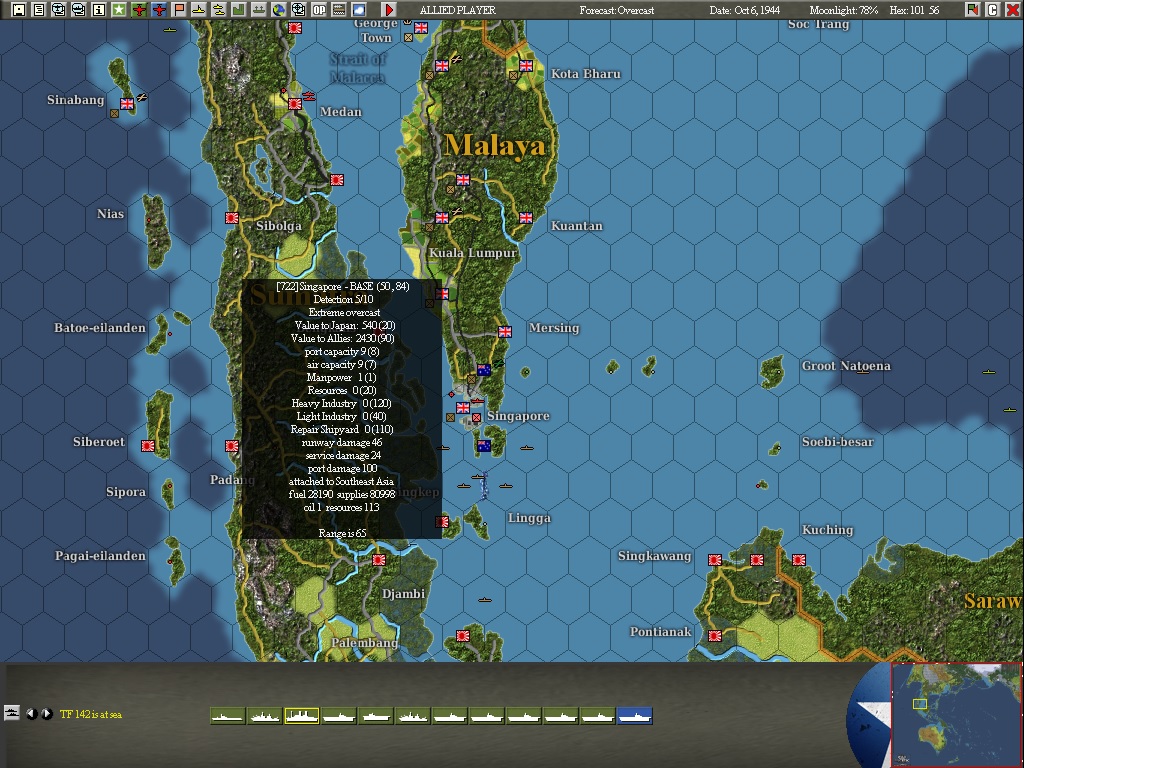The image size is (1152, 768).
Task: Click the 'Kuala Lumpur' map label
Action: [x=473, y=253]
